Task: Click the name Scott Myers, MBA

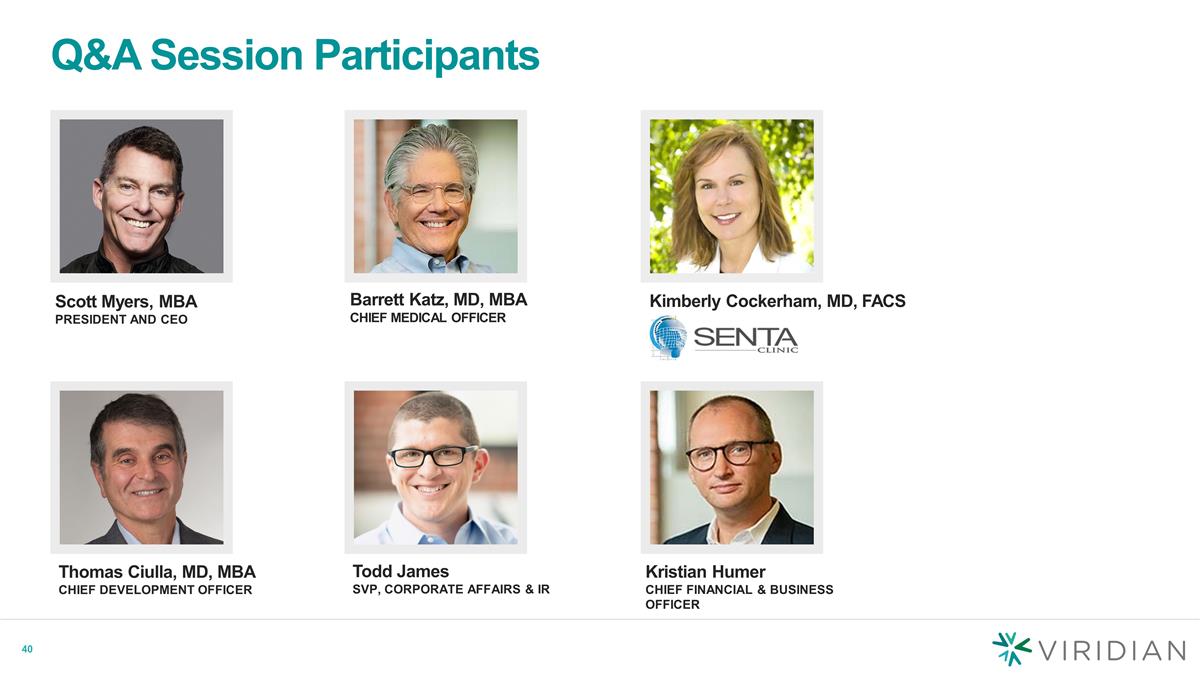Action: (x=126, y=301)
